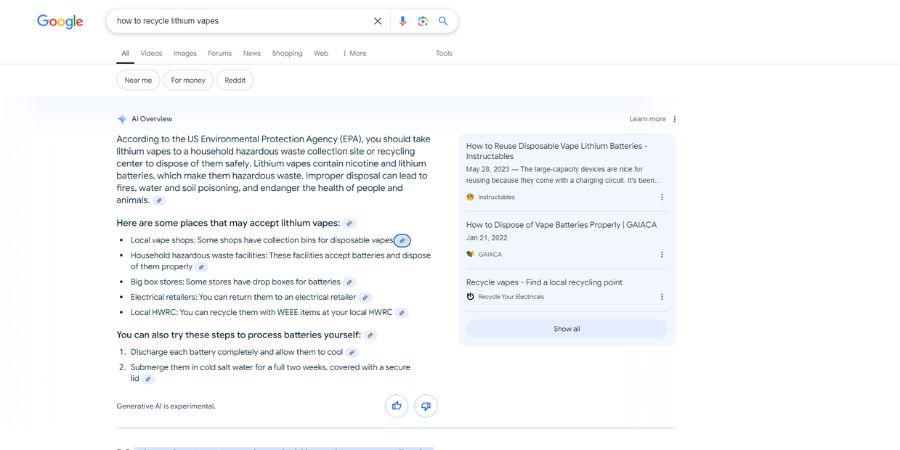Open 'How to Dispose of Vape Batteries Properly' link

click(561, 225)
